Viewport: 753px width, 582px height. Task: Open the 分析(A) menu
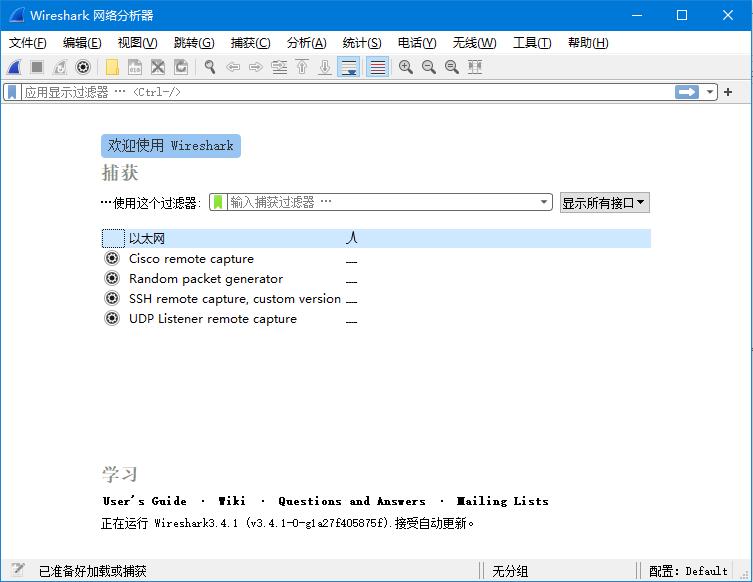point(306,43)
